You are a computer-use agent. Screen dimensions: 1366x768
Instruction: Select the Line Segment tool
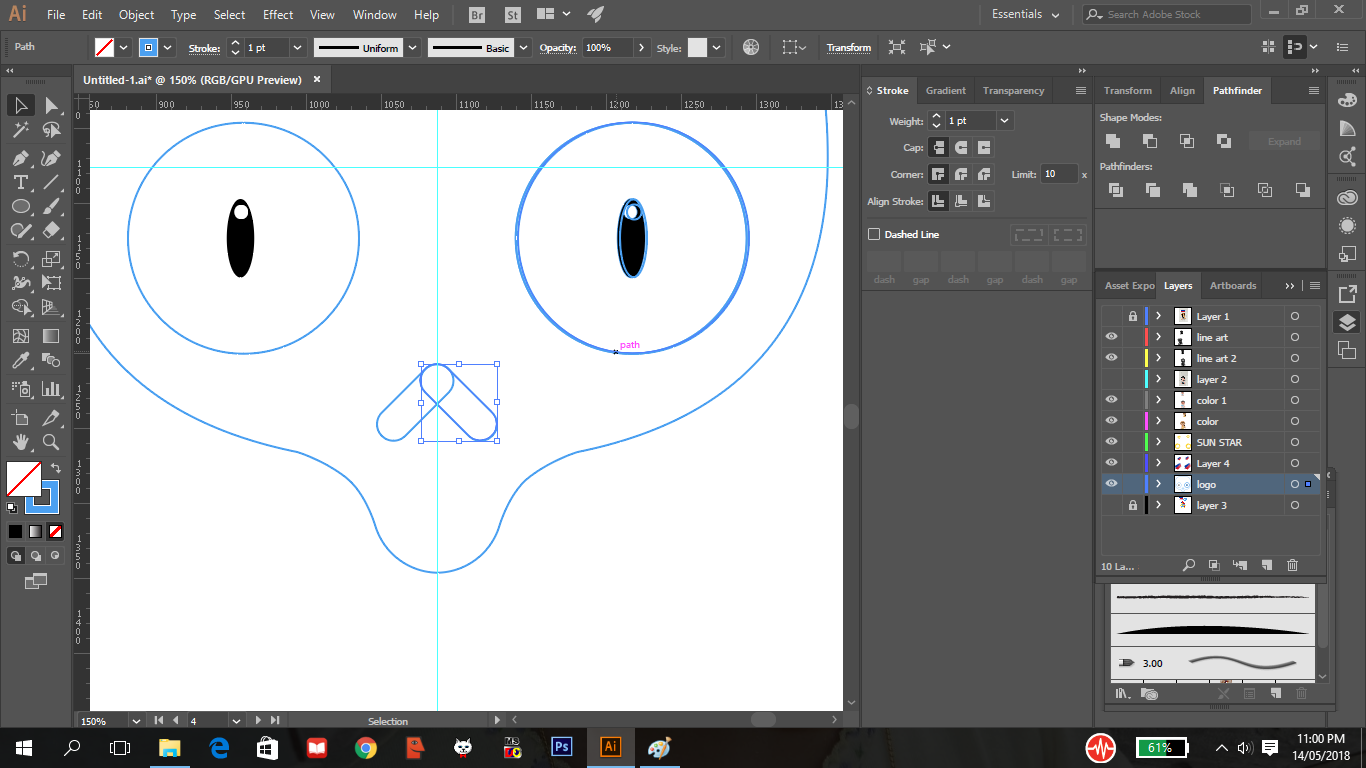point(51,182)
